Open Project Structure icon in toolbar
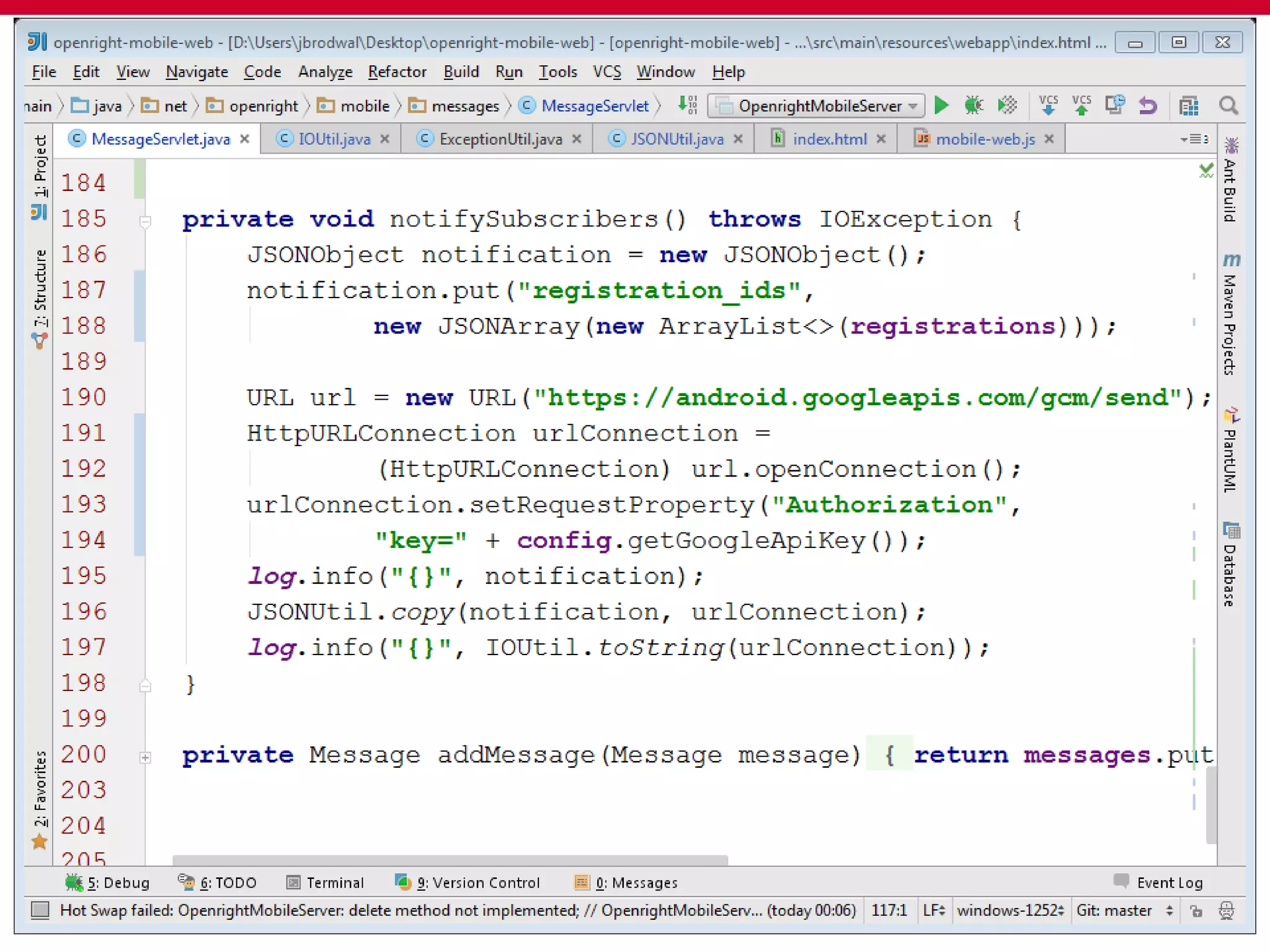 click(x=1188, y=106)
